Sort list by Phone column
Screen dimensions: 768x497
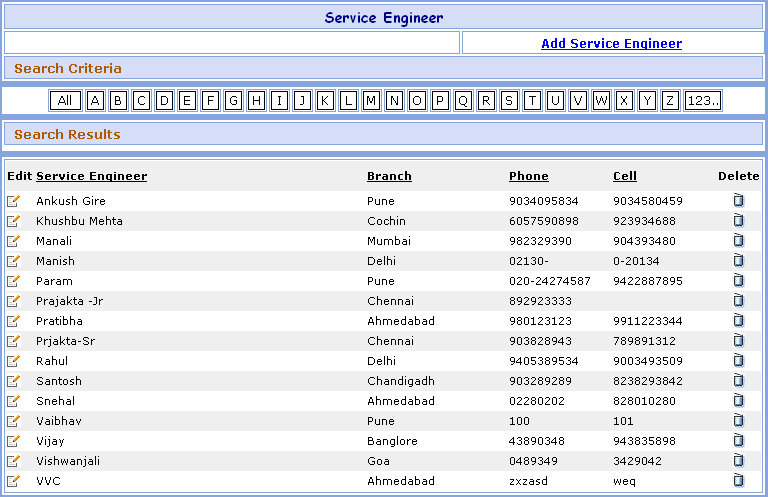click(x=528, y=176)
